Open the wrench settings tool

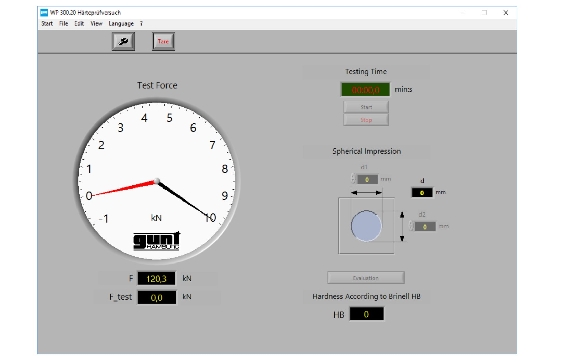point(123,41)
